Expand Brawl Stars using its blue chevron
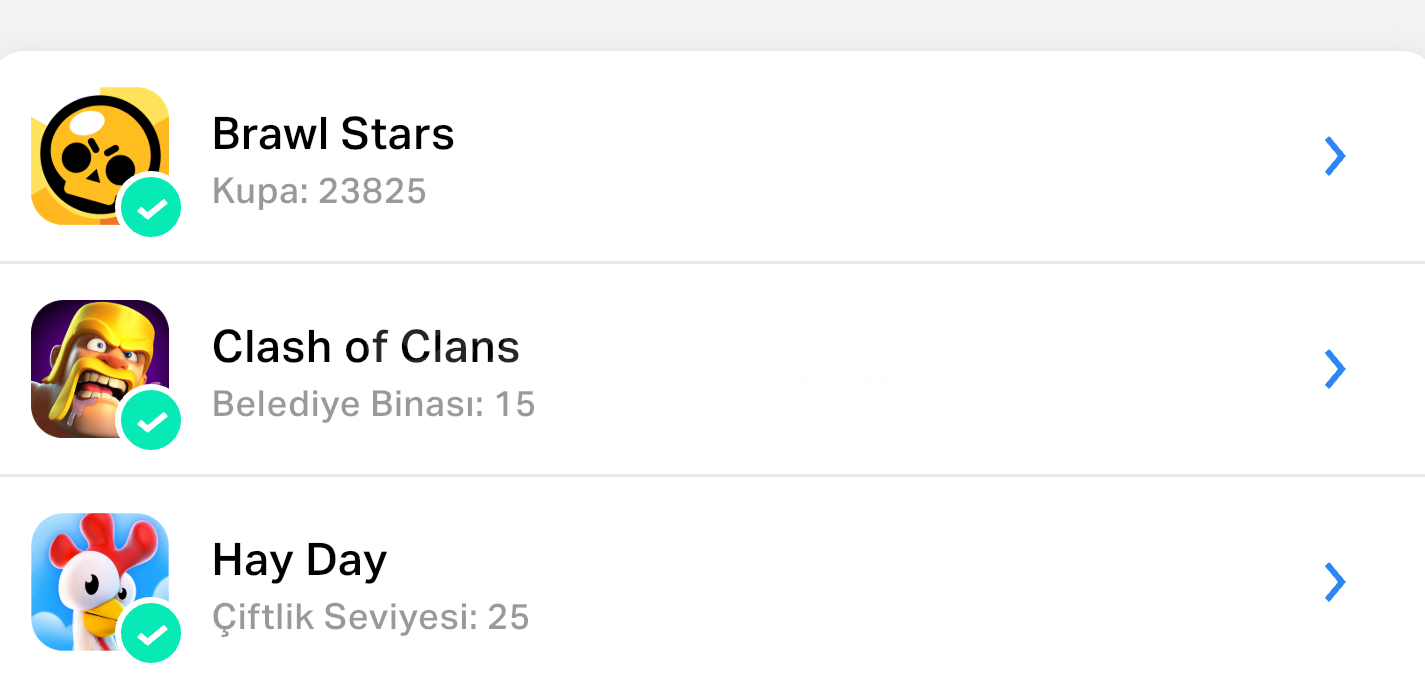1425x673 pixels. pos(1334,156)
